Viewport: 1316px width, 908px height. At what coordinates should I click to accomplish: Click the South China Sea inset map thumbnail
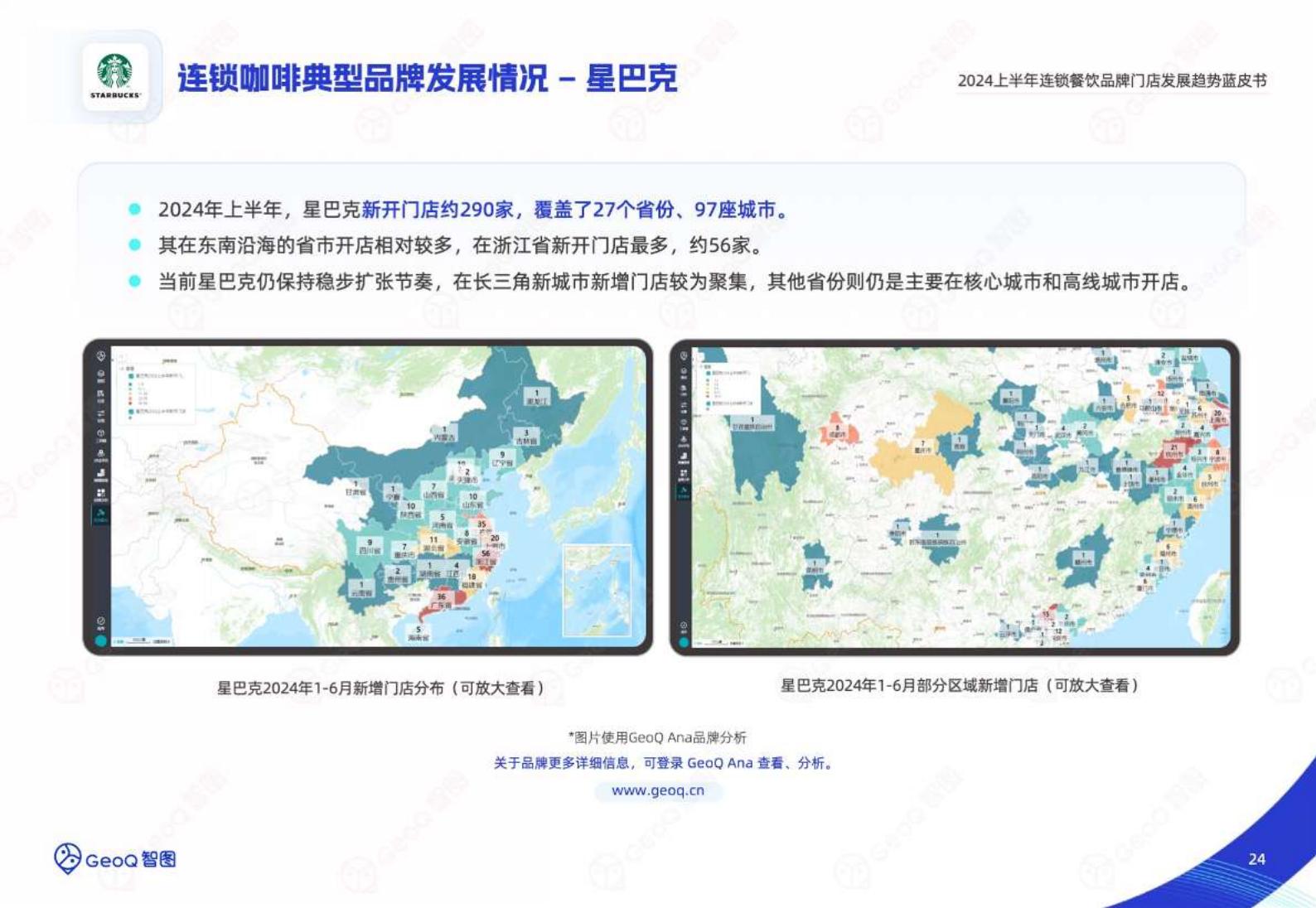point(597,590)
